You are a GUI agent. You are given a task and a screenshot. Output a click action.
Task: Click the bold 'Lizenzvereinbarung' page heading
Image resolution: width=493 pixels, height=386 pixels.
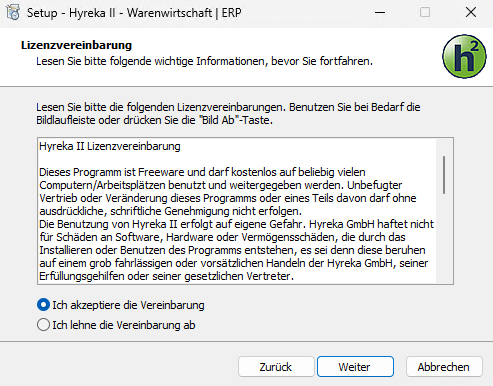76,45
